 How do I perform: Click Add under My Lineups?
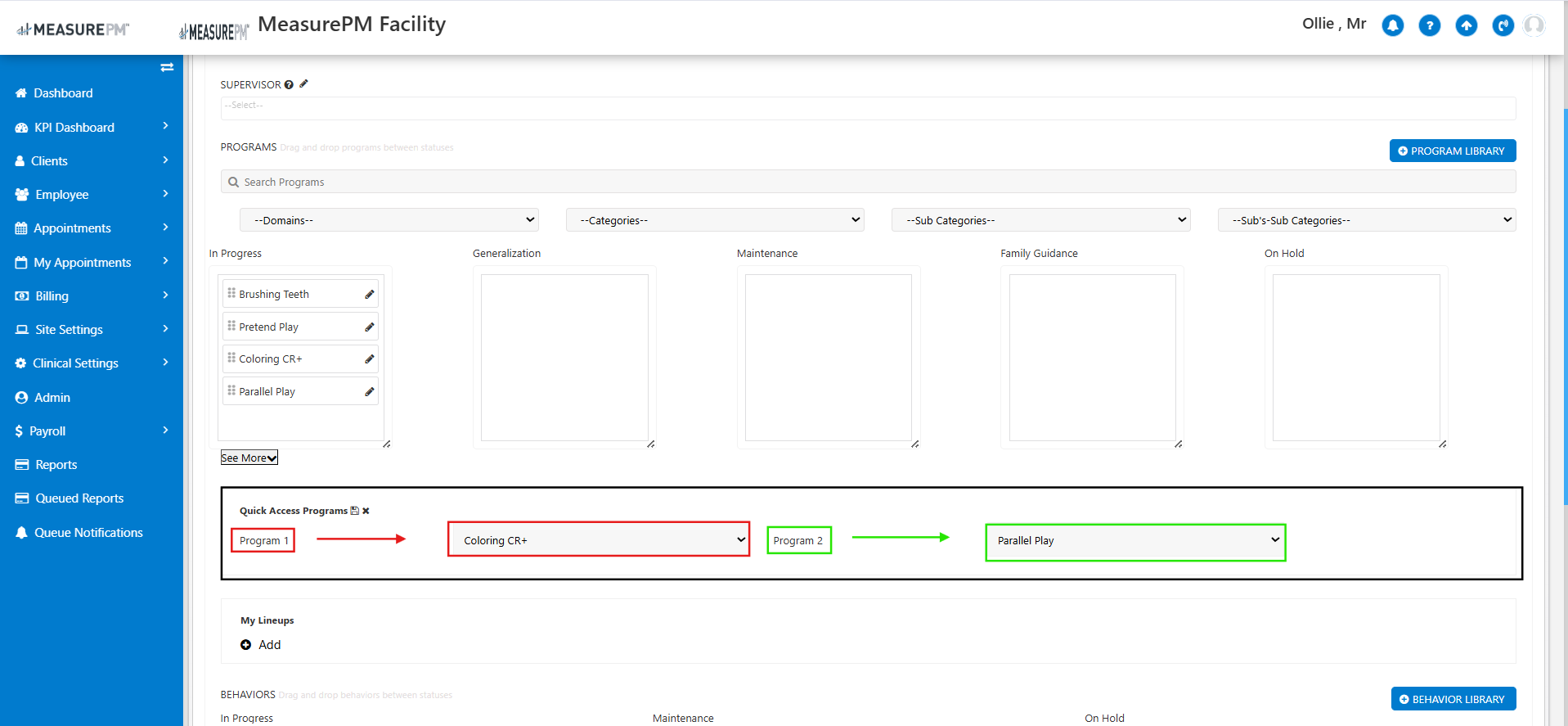tap(270, 645)
